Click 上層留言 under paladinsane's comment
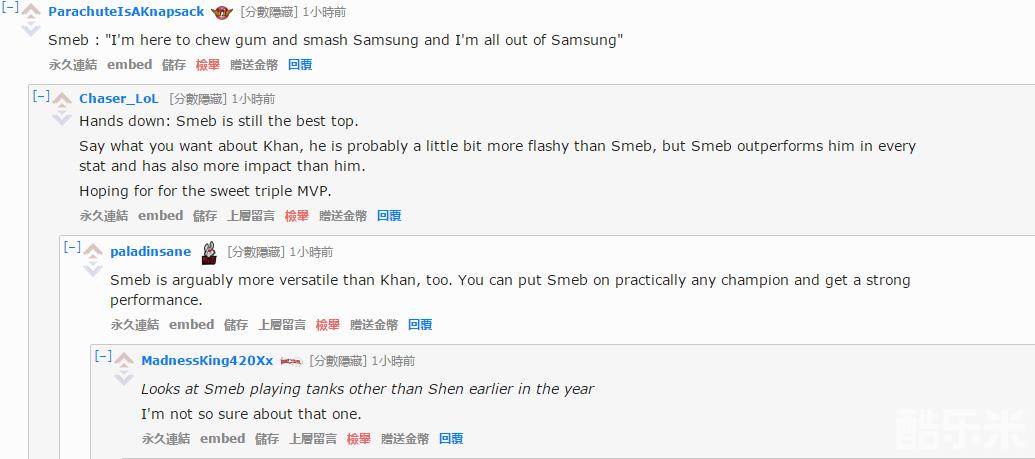The image size is (1035, 459). [x=282, y=324]
